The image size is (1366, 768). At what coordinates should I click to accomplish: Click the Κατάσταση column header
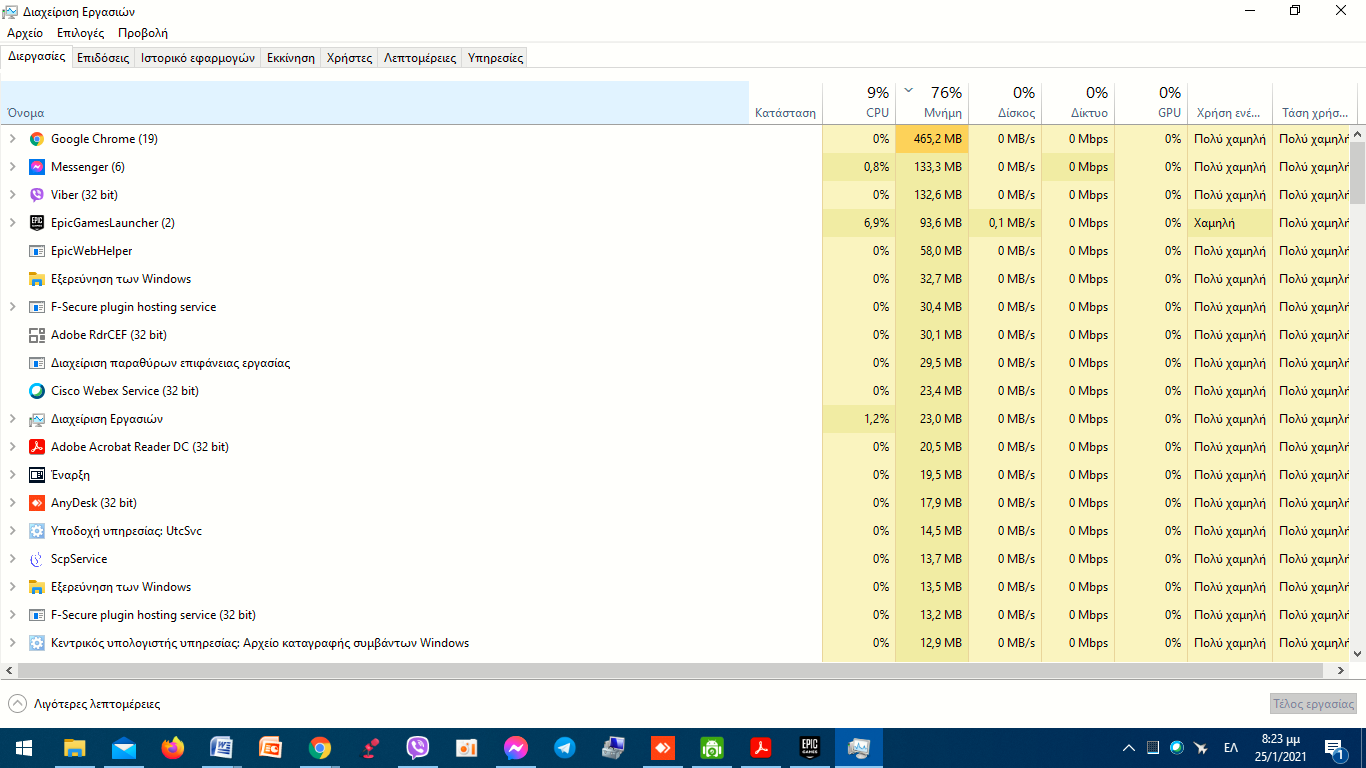(x=785, y=102)
